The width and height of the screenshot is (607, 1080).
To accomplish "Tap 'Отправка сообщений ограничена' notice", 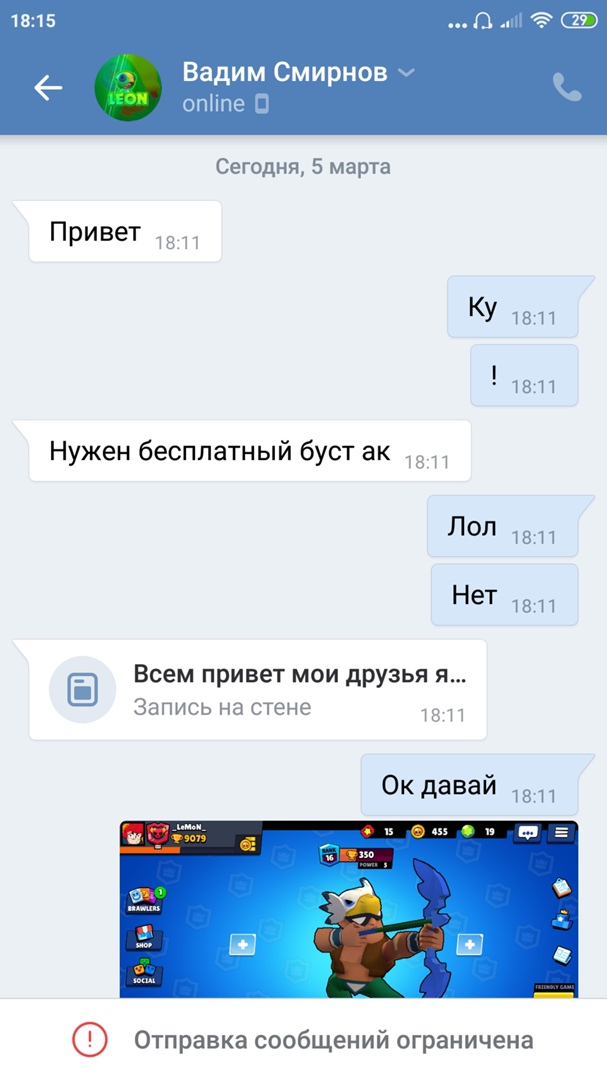I will [333, 1039].
